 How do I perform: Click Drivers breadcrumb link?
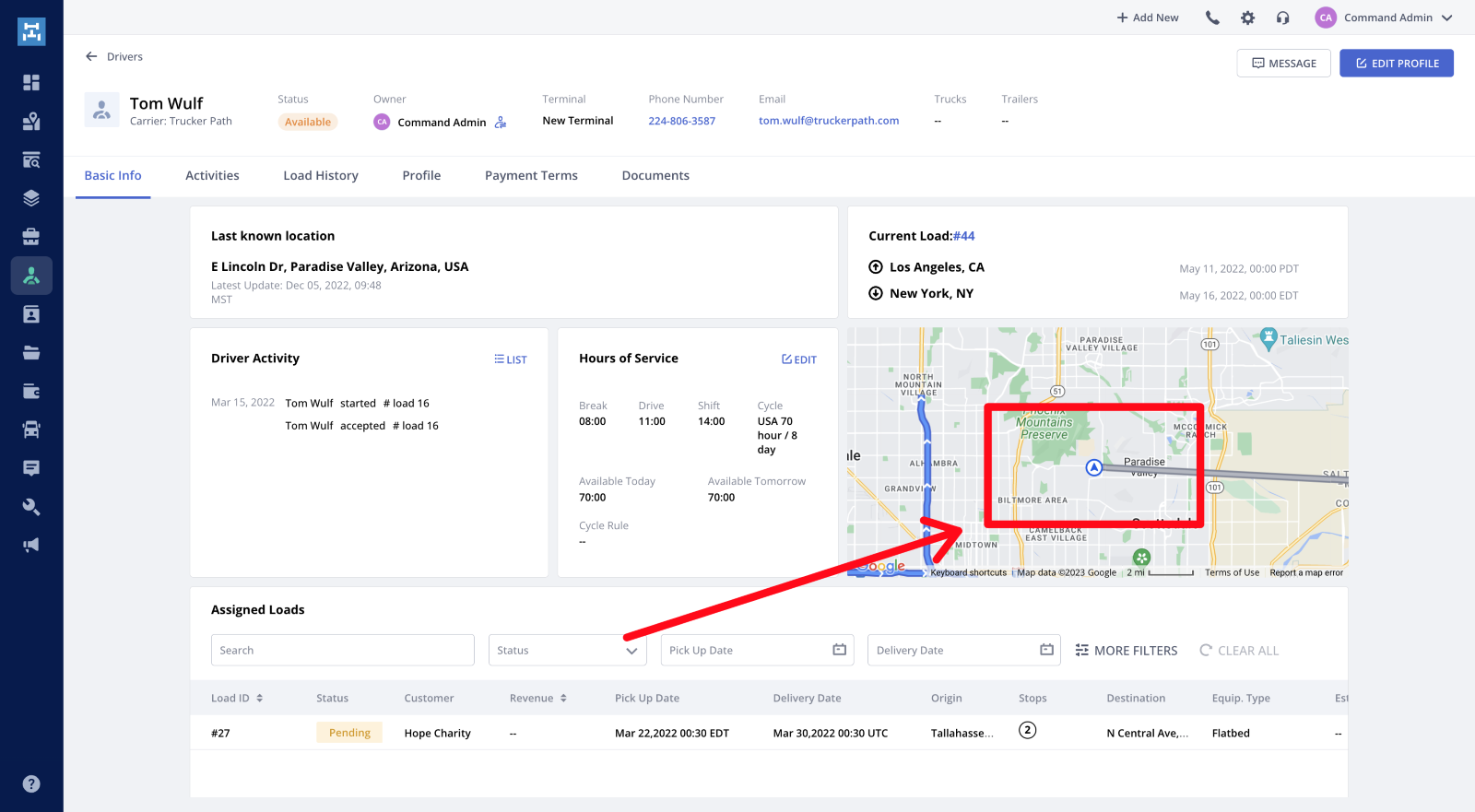click(124, 56)
